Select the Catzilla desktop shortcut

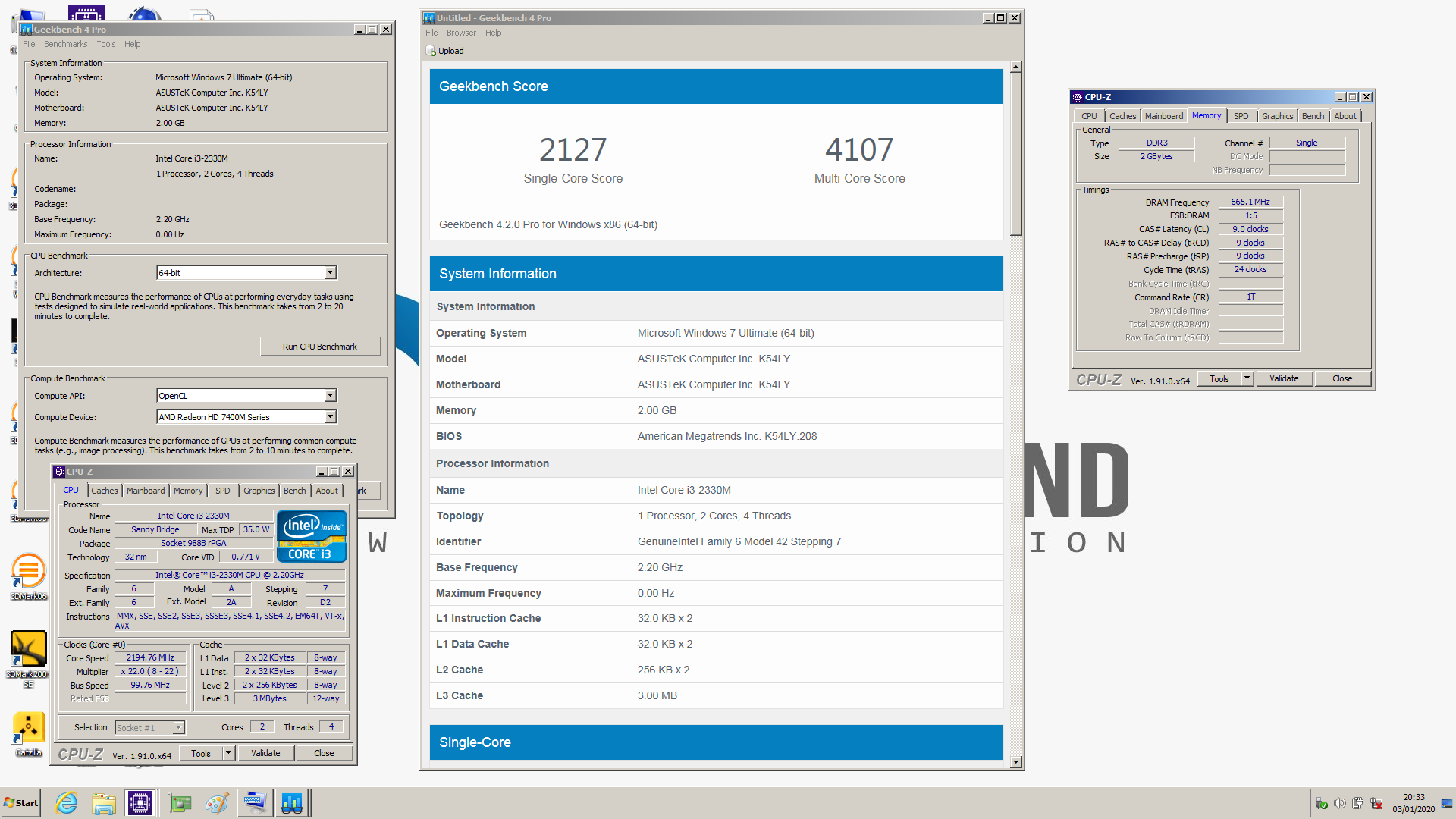click(29, 734)
